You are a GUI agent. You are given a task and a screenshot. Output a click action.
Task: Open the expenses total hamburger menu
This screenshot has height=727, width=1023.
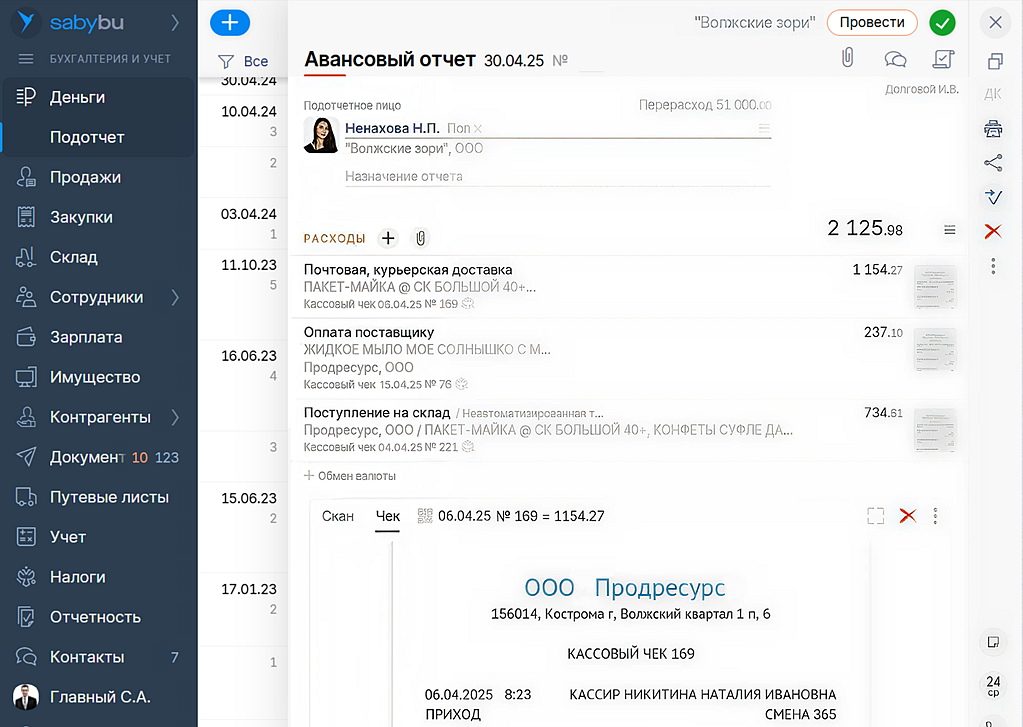point(949,230)
